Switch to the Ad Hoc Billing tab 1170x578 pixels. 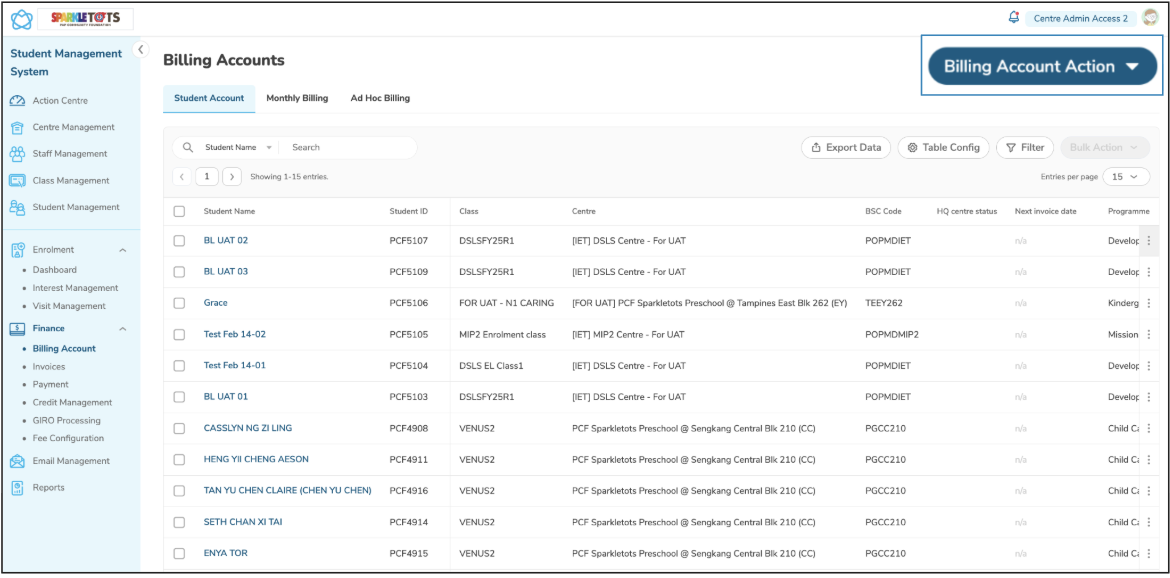380,98
